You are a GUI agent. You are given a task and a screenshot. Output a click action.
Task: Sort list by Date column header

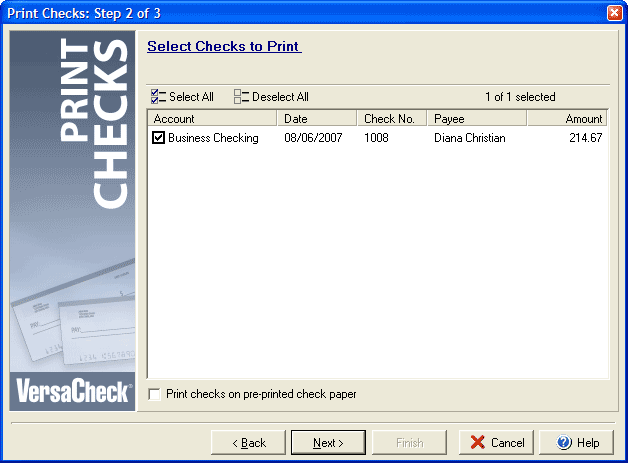tap(316, 119)
